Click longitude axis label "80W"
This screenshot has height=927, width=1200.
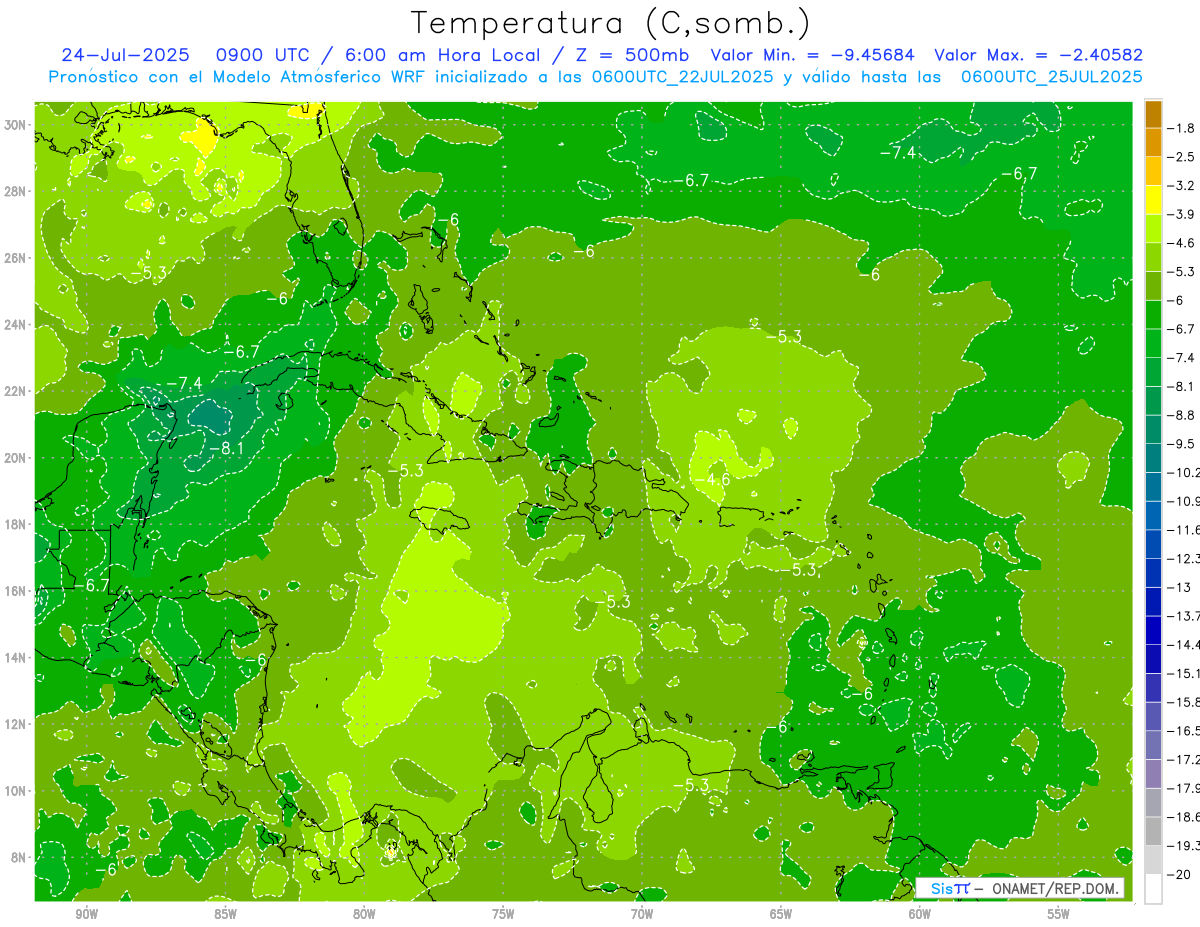coord(365,914)
